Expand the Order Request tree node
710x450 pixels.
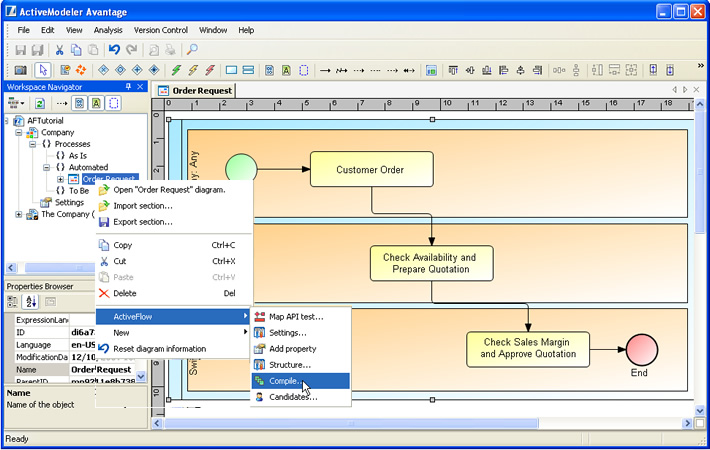coord(60,179)
